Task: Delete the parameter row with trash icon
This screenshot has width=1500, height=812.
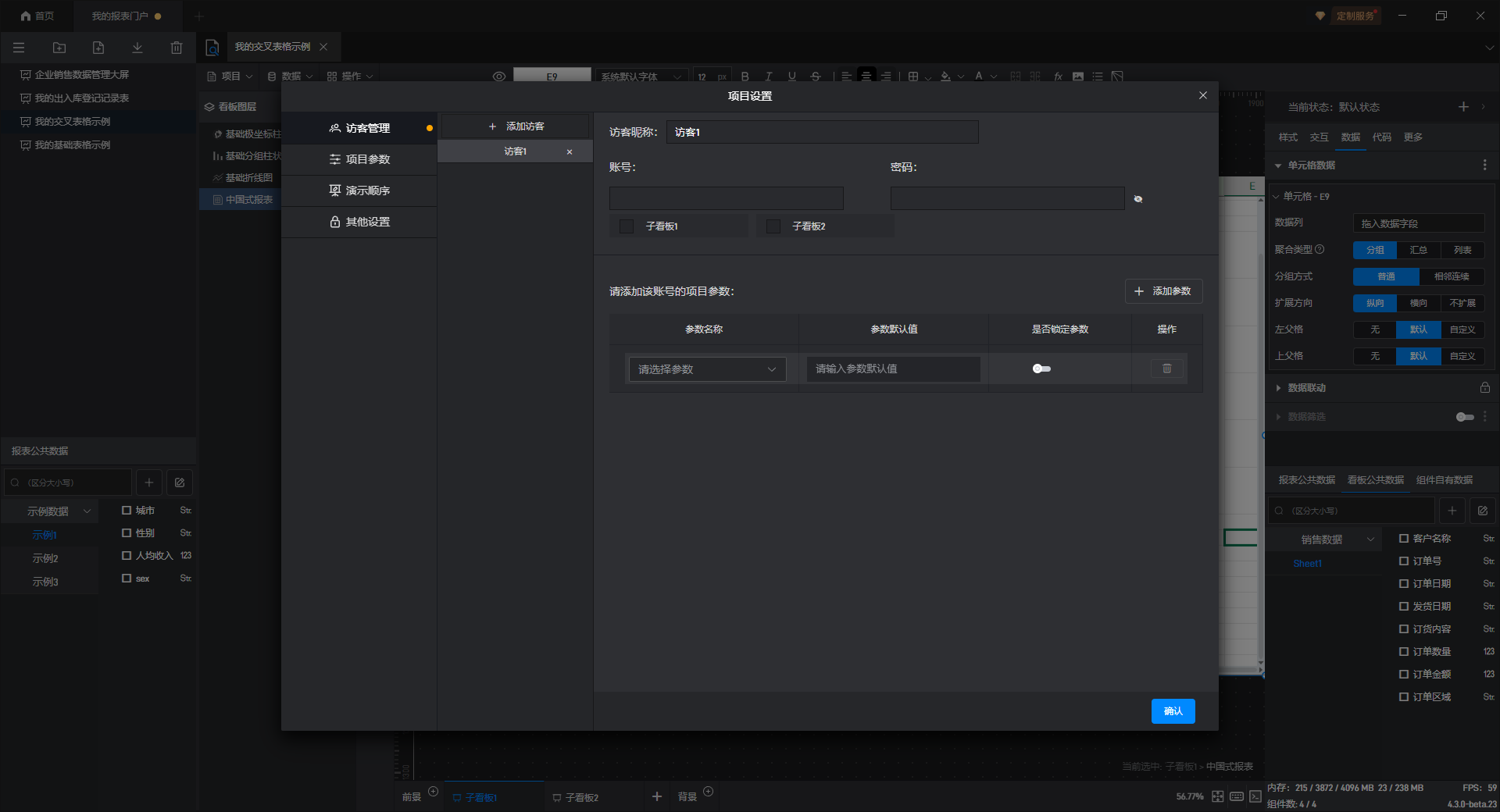Action: pyautogui.click(x=1167, y=369)
